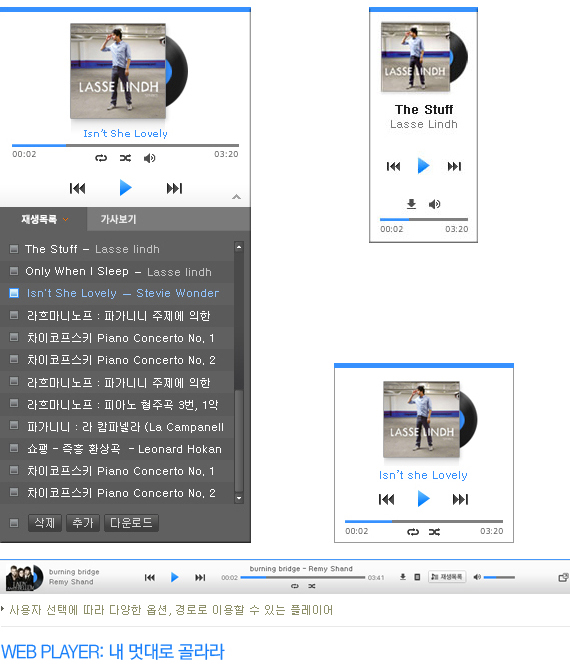
Task: Previous track in the burning bridge bar player
Action: [x=150, y=577]
